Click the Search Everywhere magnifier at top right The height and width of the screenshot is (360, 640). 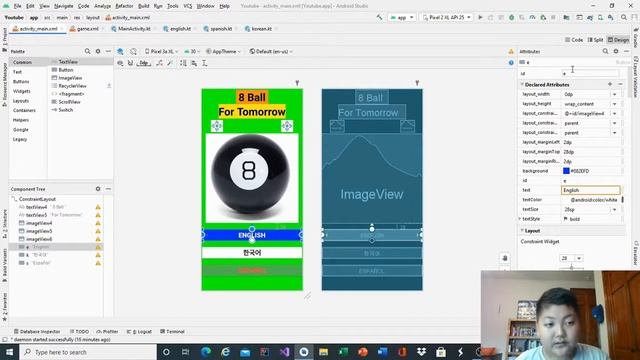624,18
